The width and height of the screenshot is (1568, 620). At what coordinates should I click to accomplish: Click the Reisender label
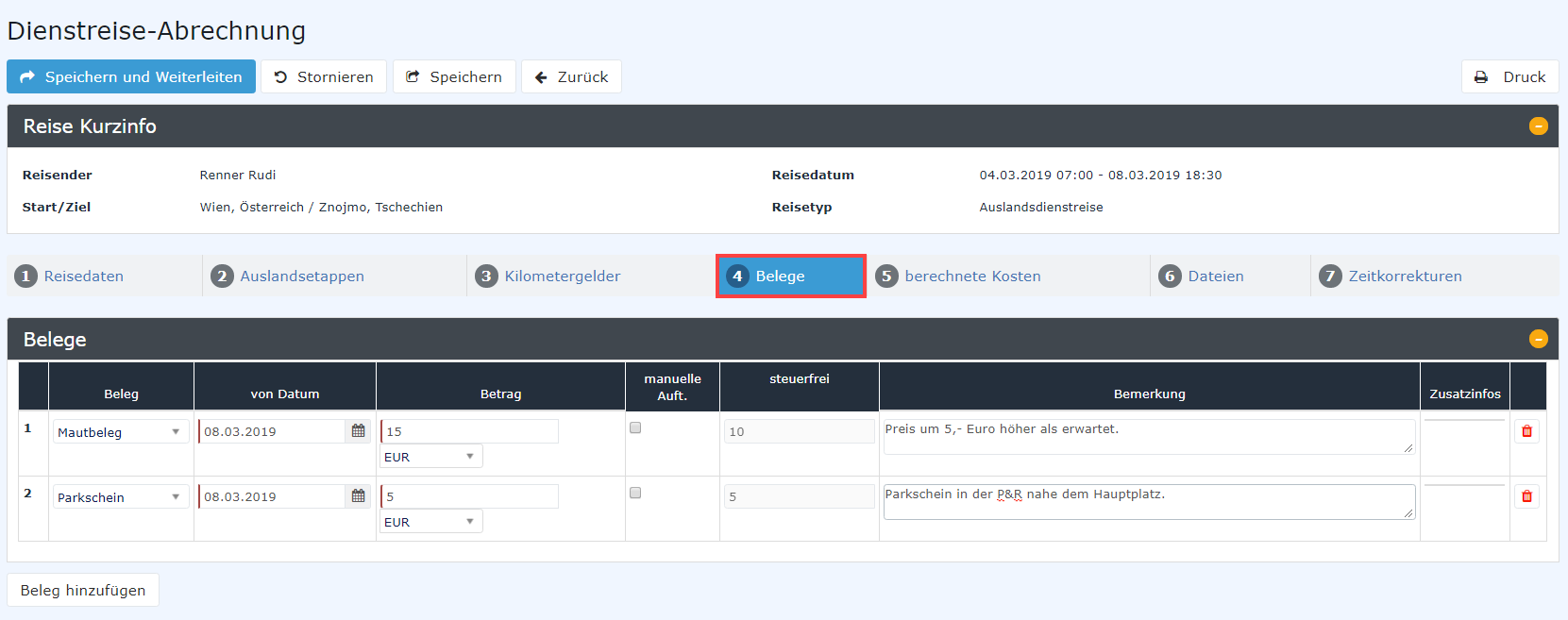(58, 175)
